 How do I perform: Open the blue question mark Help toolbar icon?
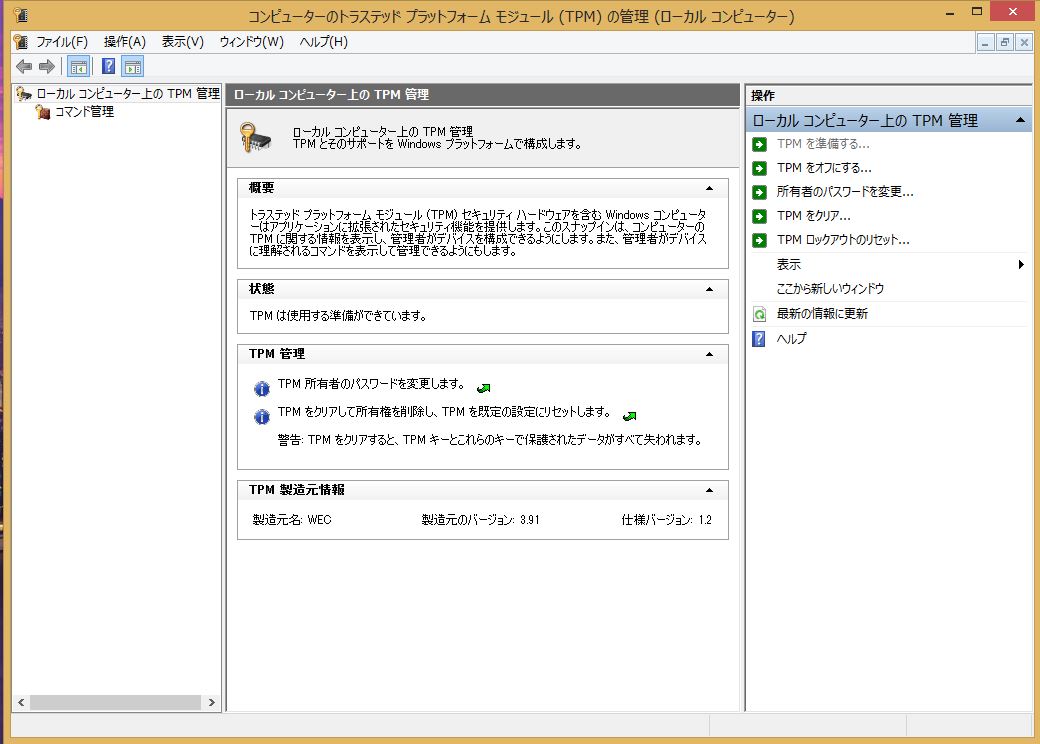[109, 66]
